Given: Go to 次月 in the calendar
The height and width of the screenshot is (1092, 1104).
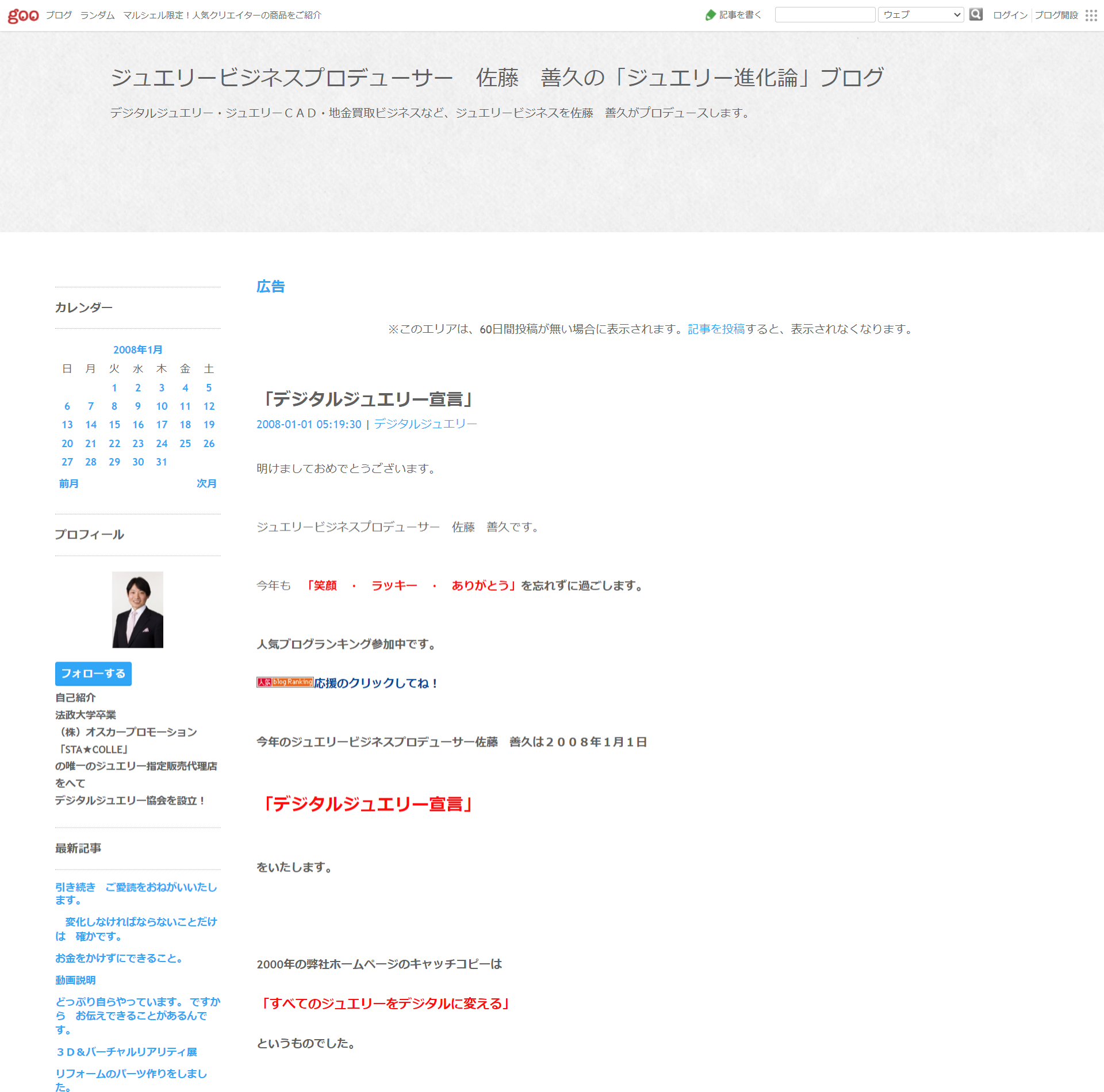Looking at the screenshot, I should tap(206, 483).
